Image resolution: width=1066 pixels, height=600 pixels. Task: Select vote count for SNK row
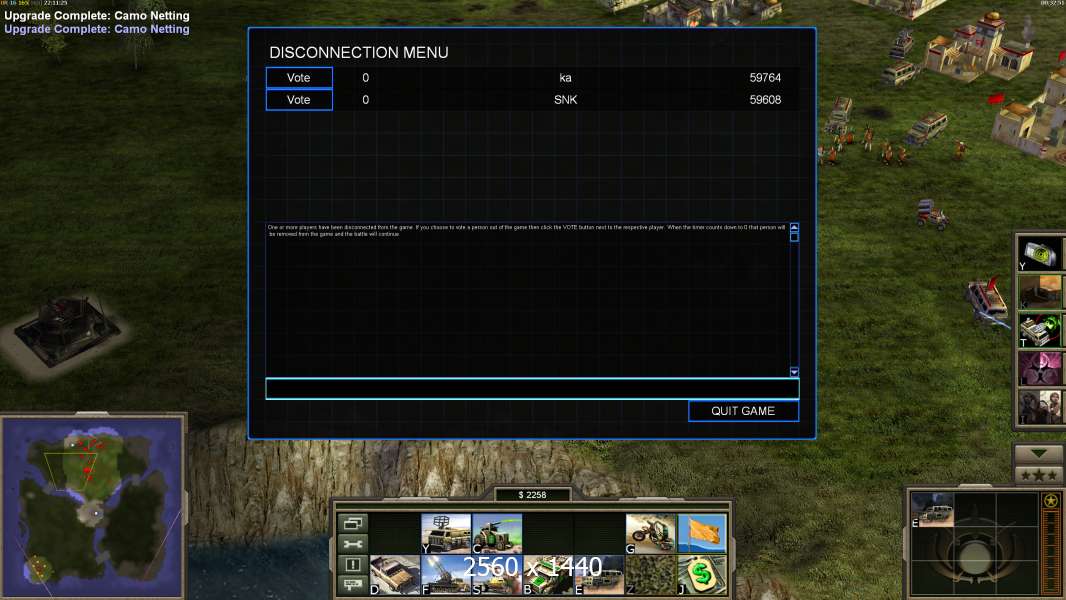[x=366, y=100]
